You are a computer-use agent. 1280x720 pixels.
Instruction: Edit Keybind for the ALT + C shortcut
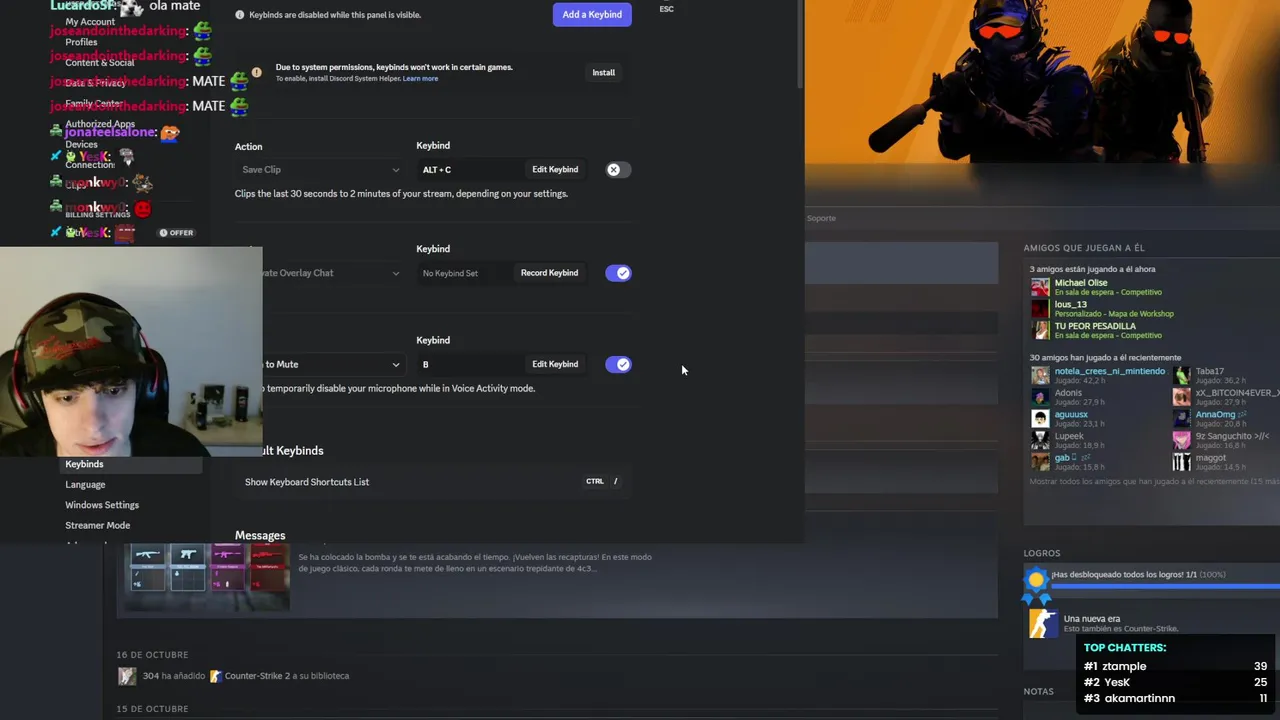555,170
